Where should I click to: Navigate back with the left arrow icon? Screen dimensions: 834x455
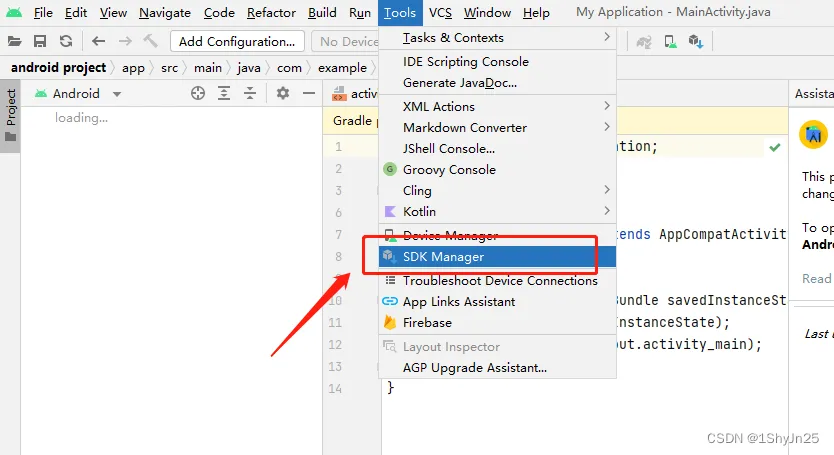point(98,41)
